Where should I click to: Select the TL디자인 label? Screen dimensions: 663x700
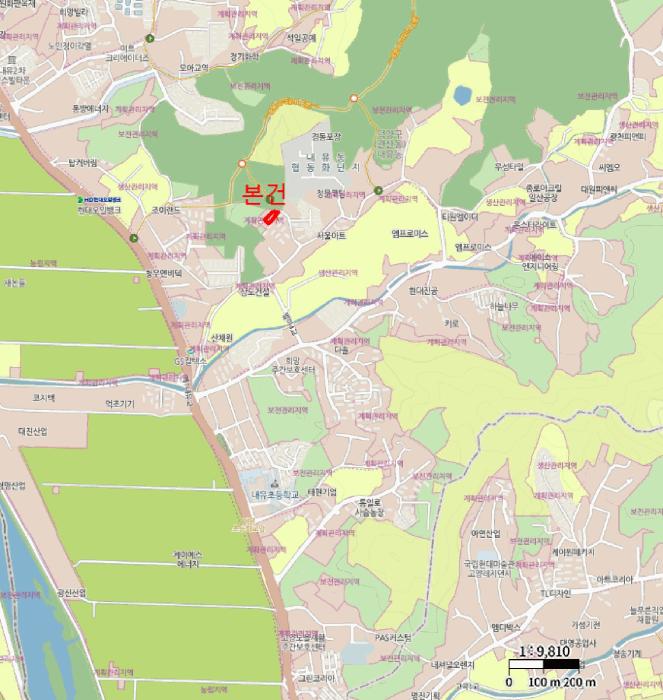coord(555,593)
